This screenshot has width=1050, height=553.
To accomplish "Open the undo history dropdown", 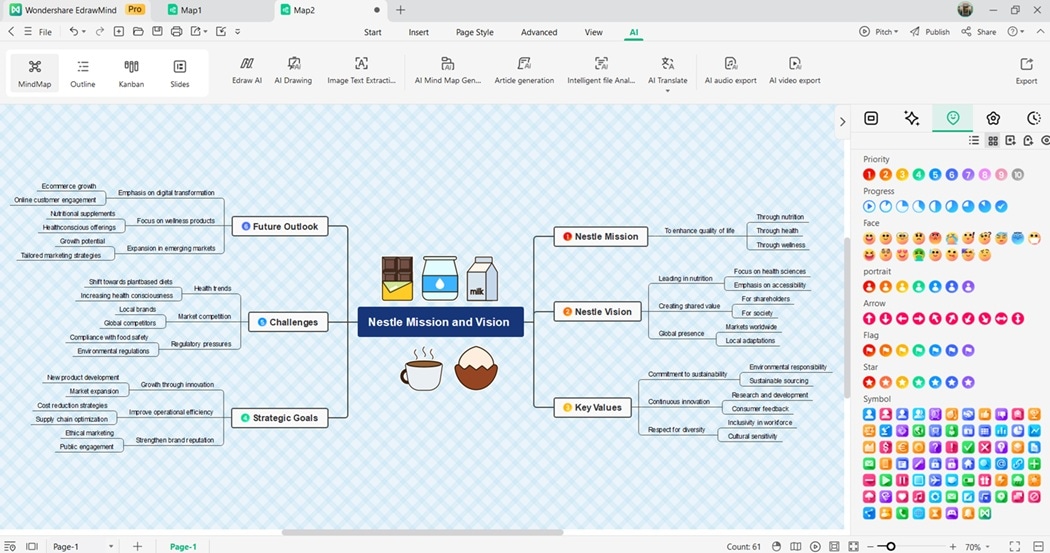I will click(84, 31).
